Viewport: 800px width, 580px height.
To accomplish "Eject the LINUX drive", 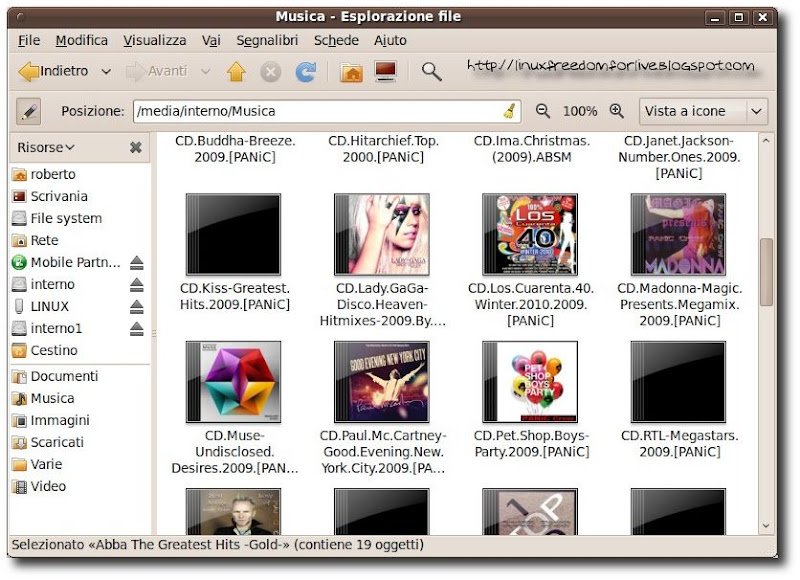I will click(136, 307).
